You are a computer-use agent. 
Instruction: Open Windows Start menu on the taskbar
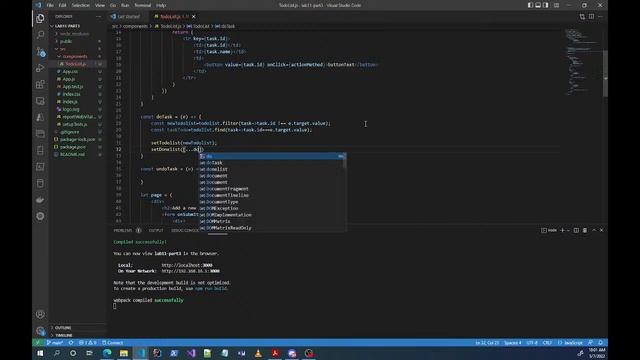(x=40, y=353)
